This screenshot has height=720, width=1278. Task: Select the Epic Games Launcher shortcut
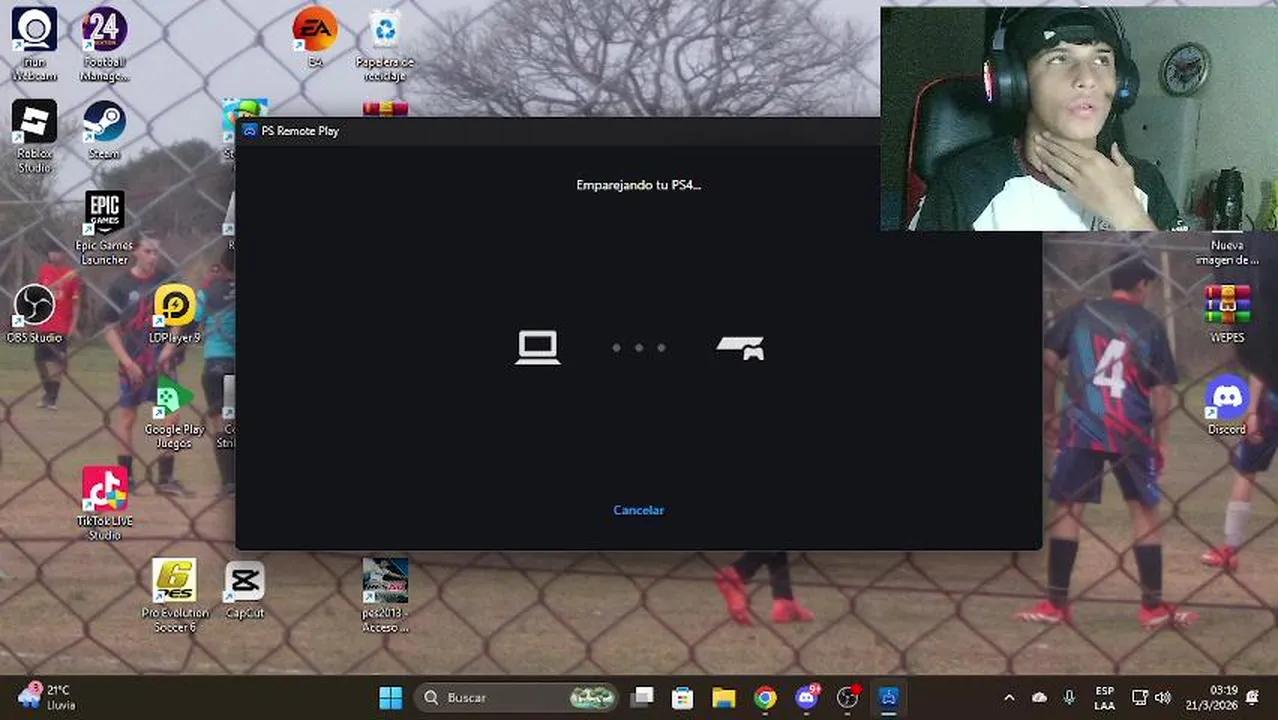pos(104,228)
